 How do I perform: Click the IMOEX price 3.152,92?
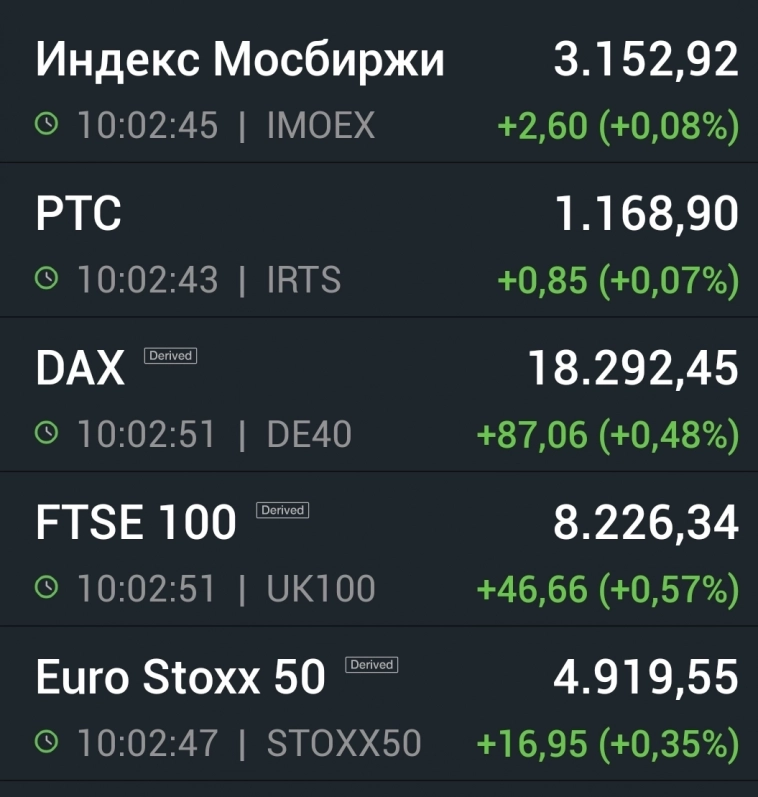[646, 60]
